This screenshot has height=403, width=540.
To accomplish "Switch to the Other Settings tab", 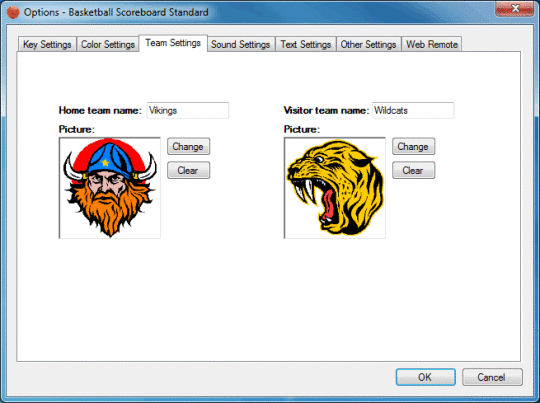I will click(x=368, y=44).
